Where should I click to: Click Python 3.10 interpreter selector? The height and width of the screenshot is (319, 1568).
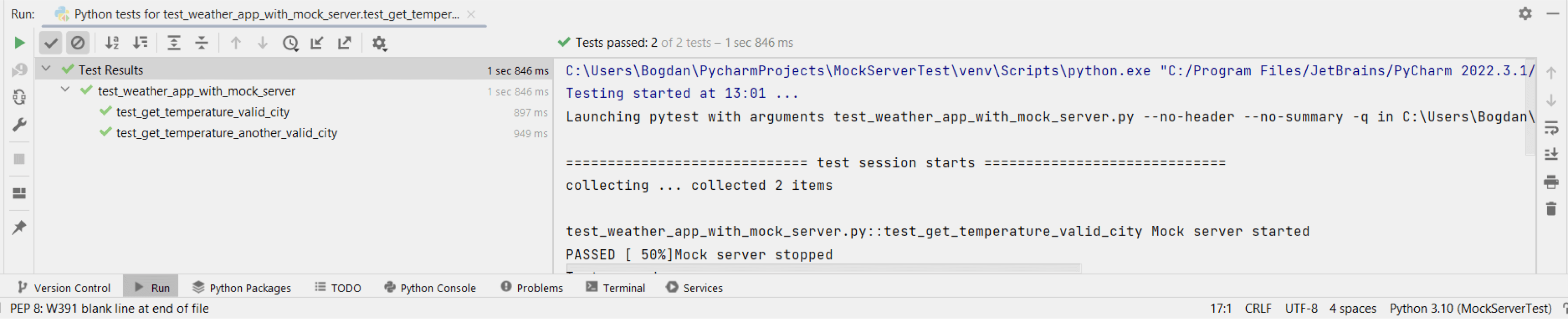coord(1469,309)
